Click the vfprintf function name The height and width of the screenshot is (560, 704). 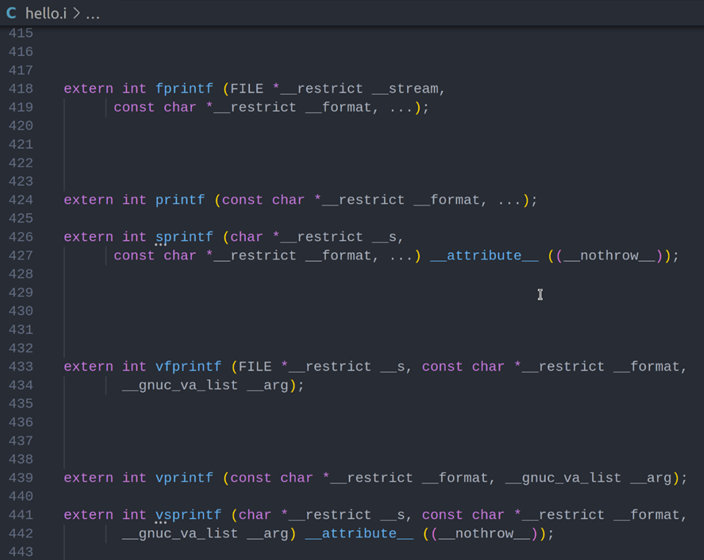click(x=188, y=366)
